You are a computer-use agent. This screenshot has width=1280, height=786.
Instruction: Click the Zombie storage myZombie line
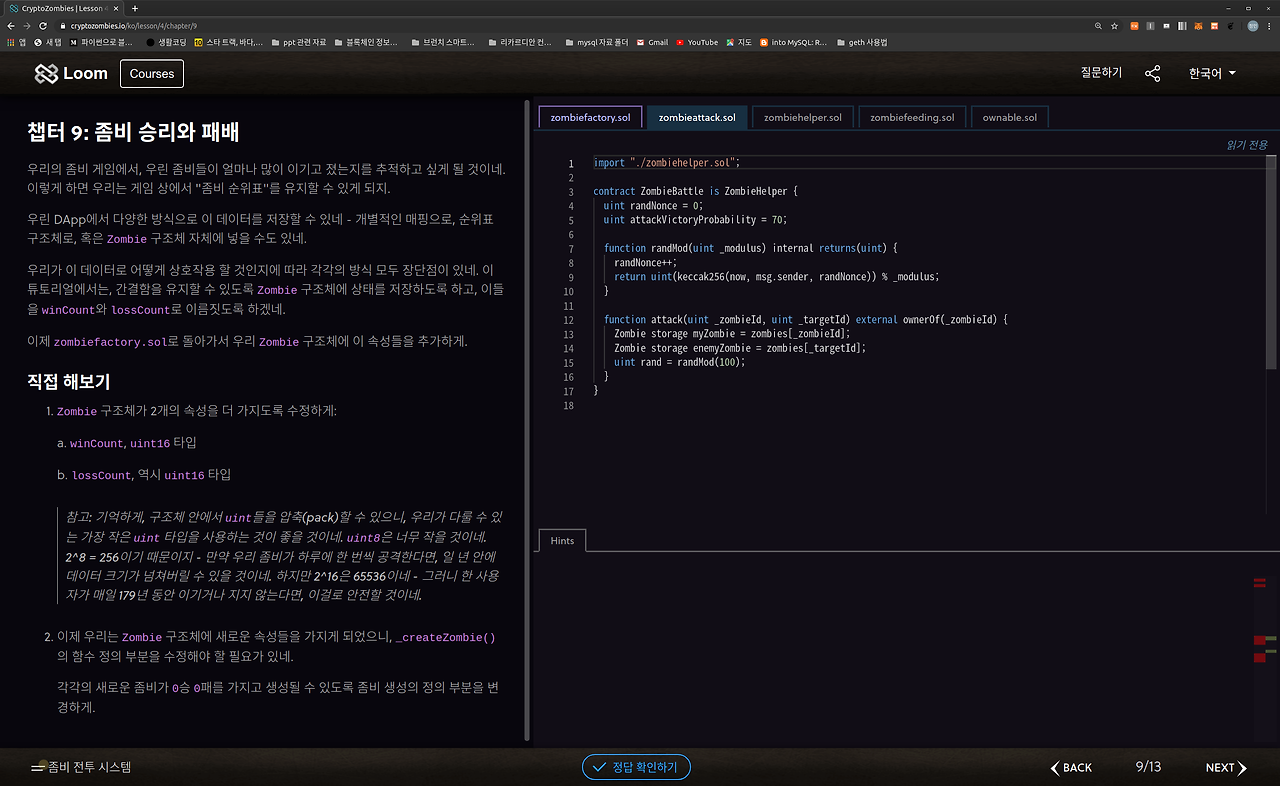732,333
